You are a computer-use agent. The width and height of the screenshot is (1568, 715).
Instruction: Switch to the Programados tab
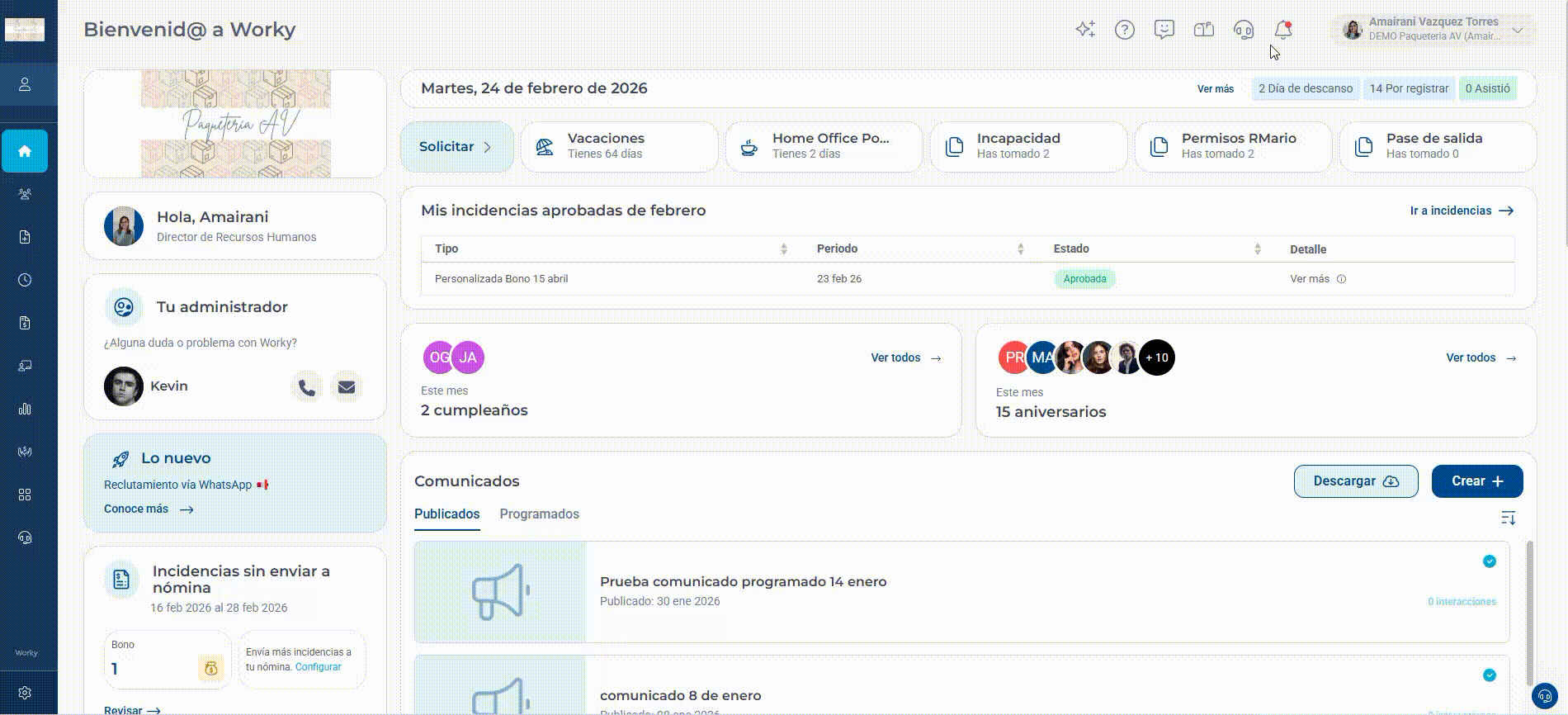tap(540, 514)
